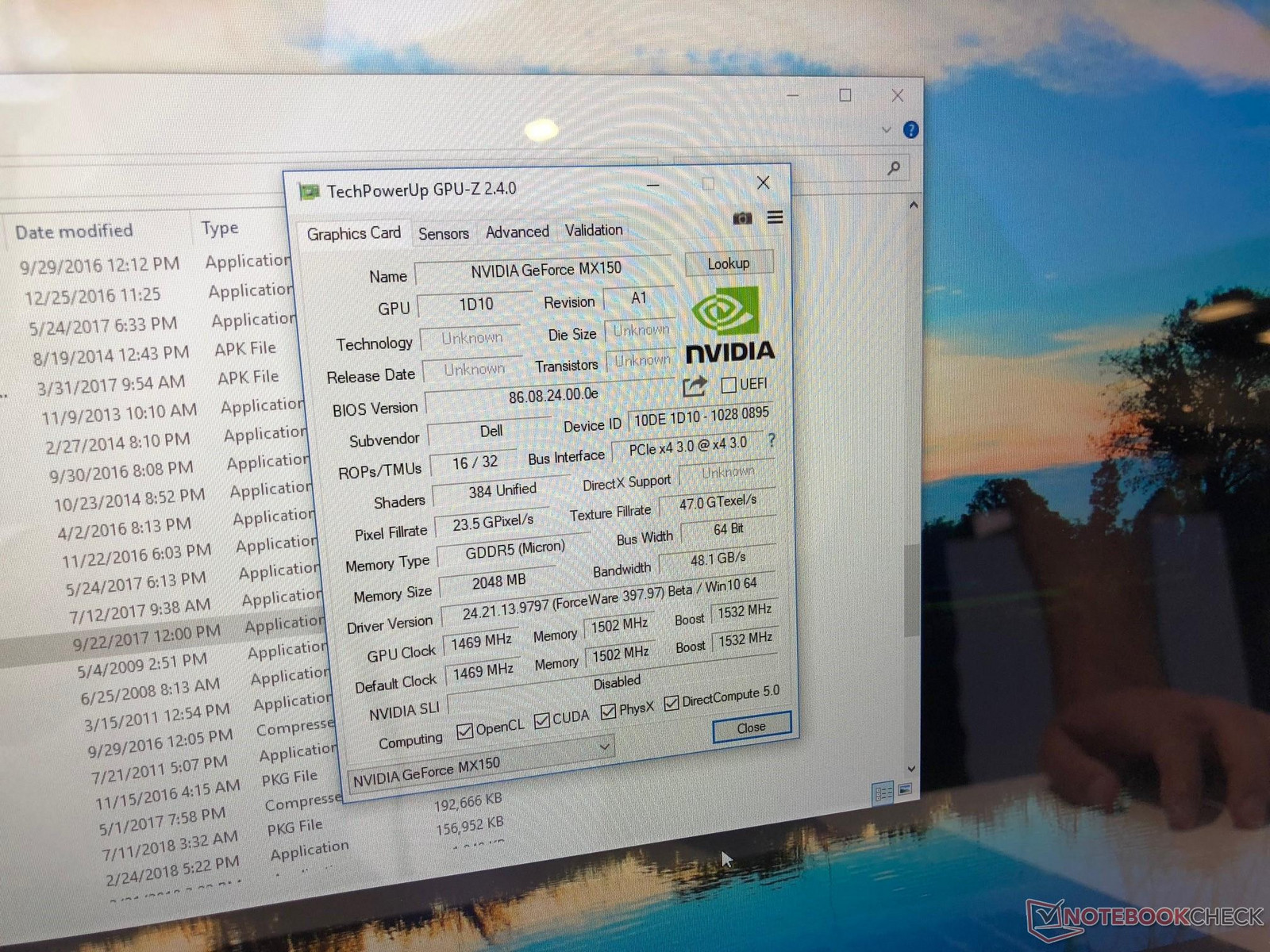Switch Explorer to details view icon
The width and height of the screenshot is (1270, 952).
(x=883, y=793)
